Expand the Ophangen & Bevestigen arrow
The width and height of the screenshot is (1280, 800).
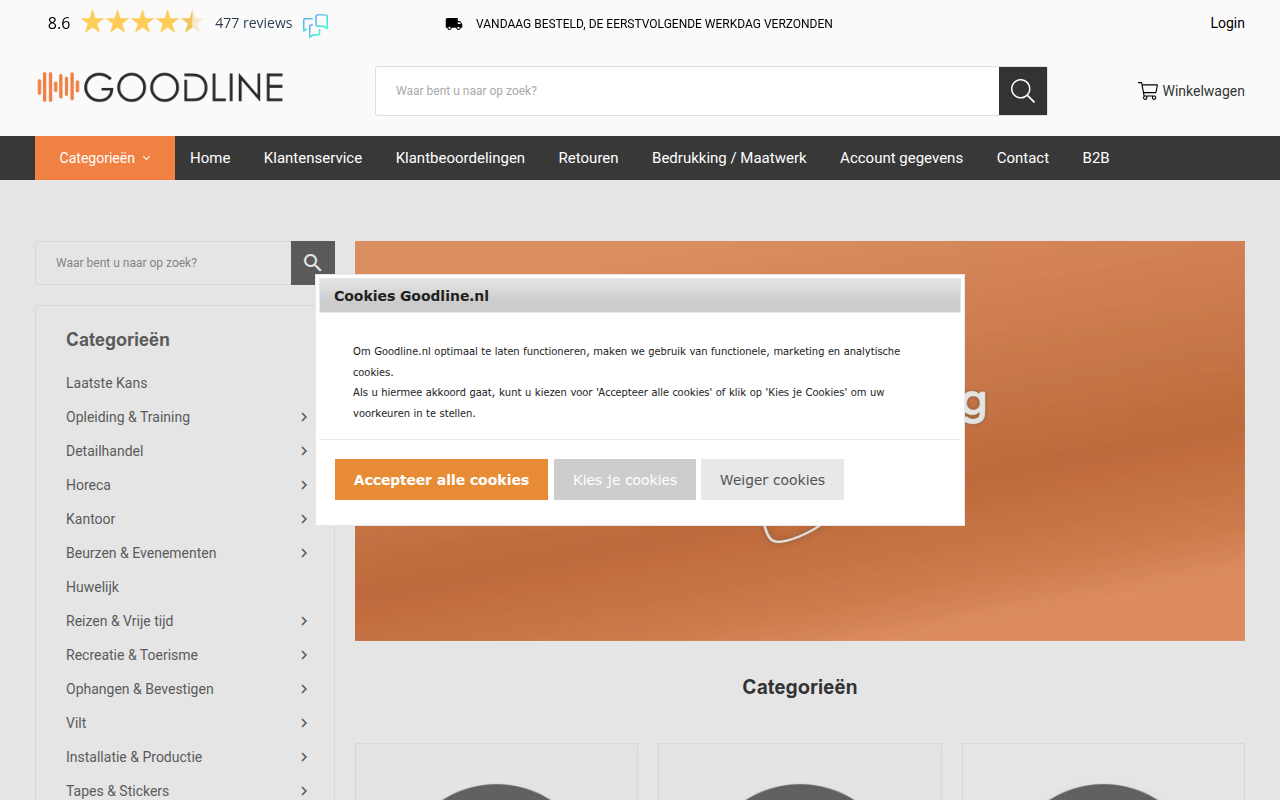pos(304,689)
